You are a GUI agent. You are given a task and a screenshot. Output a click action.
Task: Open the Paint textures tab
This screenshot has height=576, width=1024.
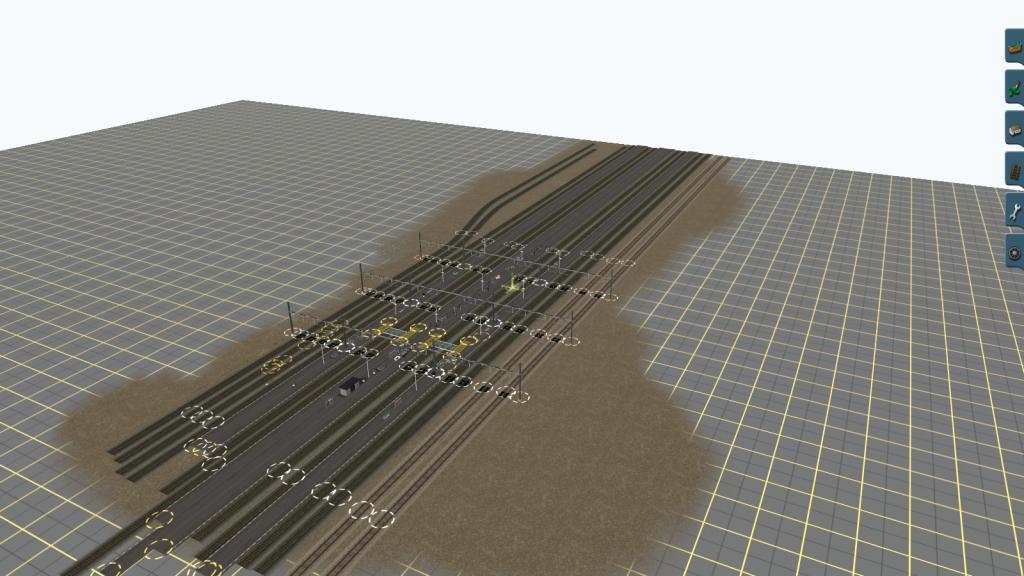1015,88
